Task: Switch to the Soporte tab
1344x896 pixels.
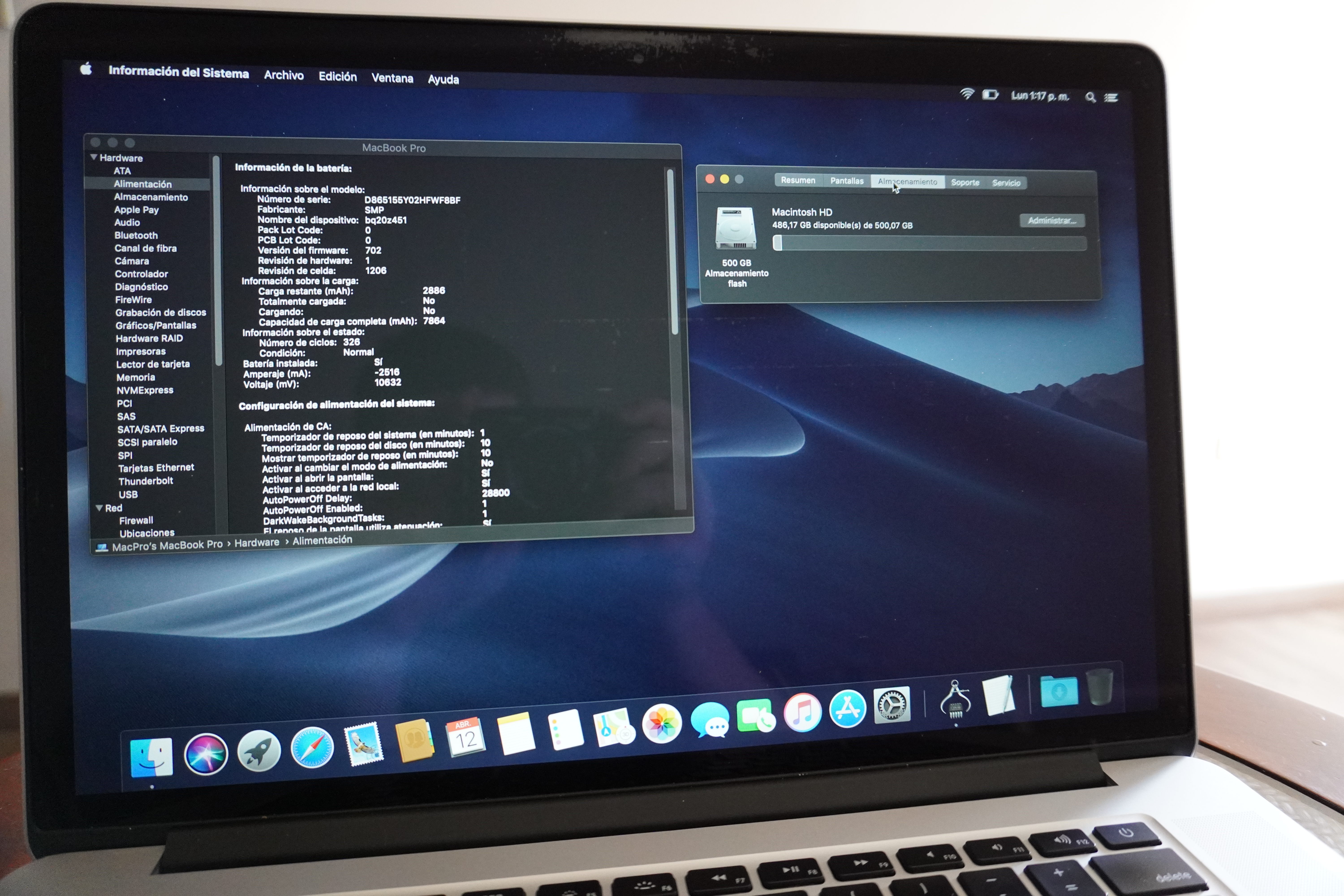Action: tap(965, 182)
